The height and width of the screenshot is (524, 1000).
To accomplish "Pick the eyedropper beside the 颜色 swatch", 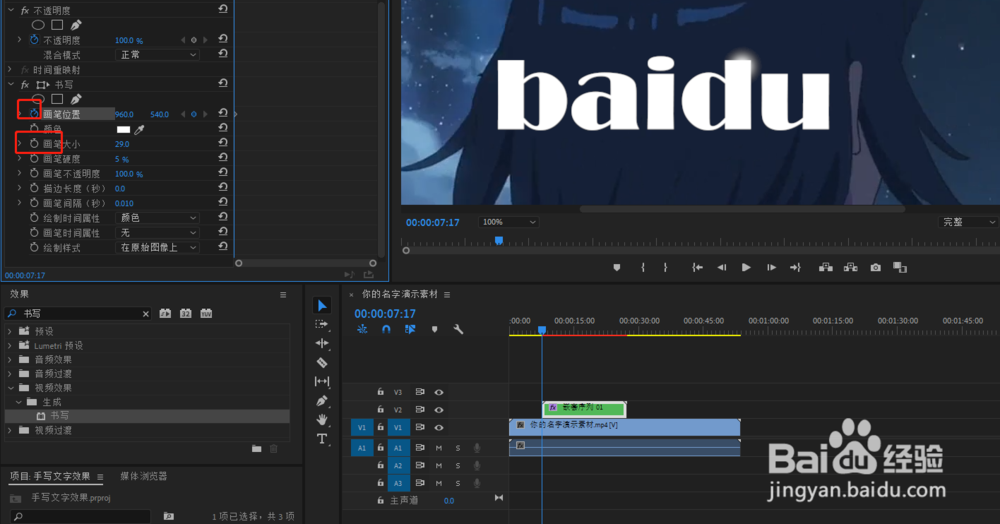I will click(x=139, y=129).
